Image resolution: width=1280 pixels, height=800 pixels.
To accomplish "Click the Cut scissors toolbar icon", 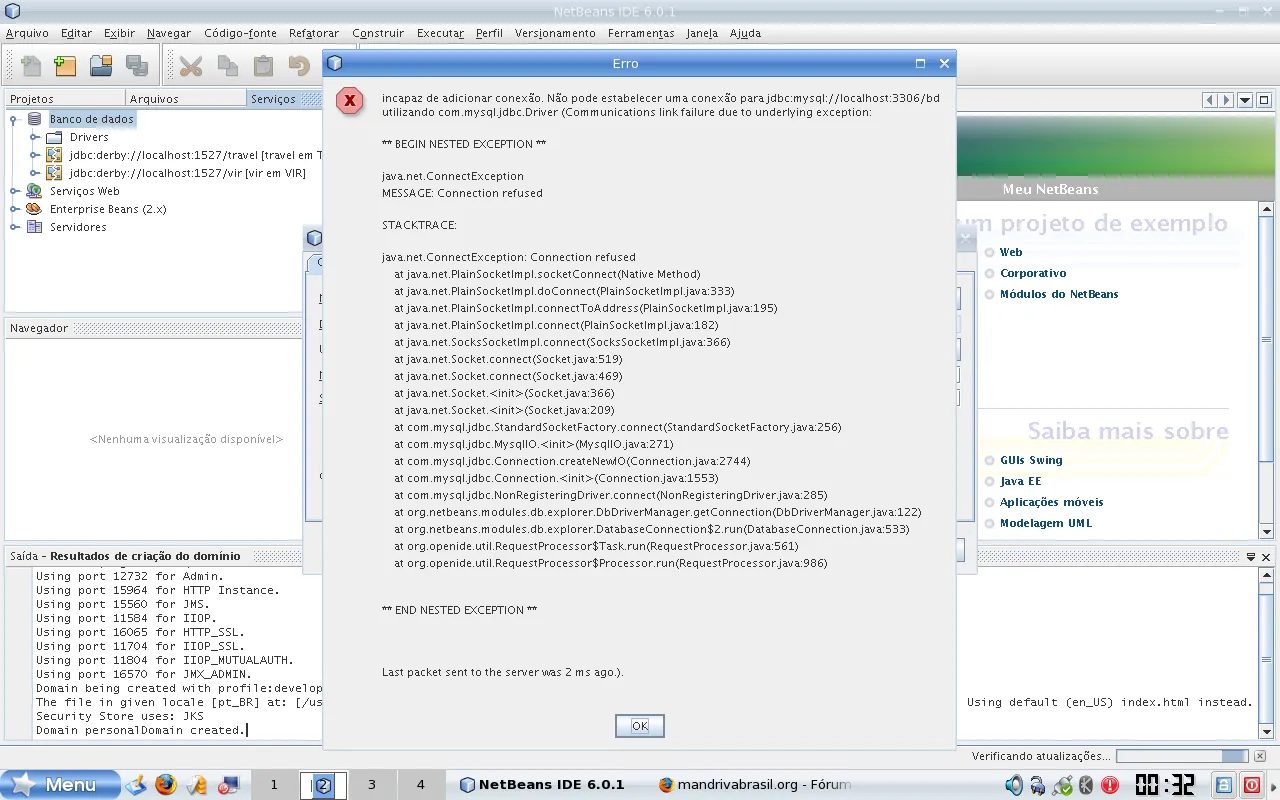I will 190,66.
